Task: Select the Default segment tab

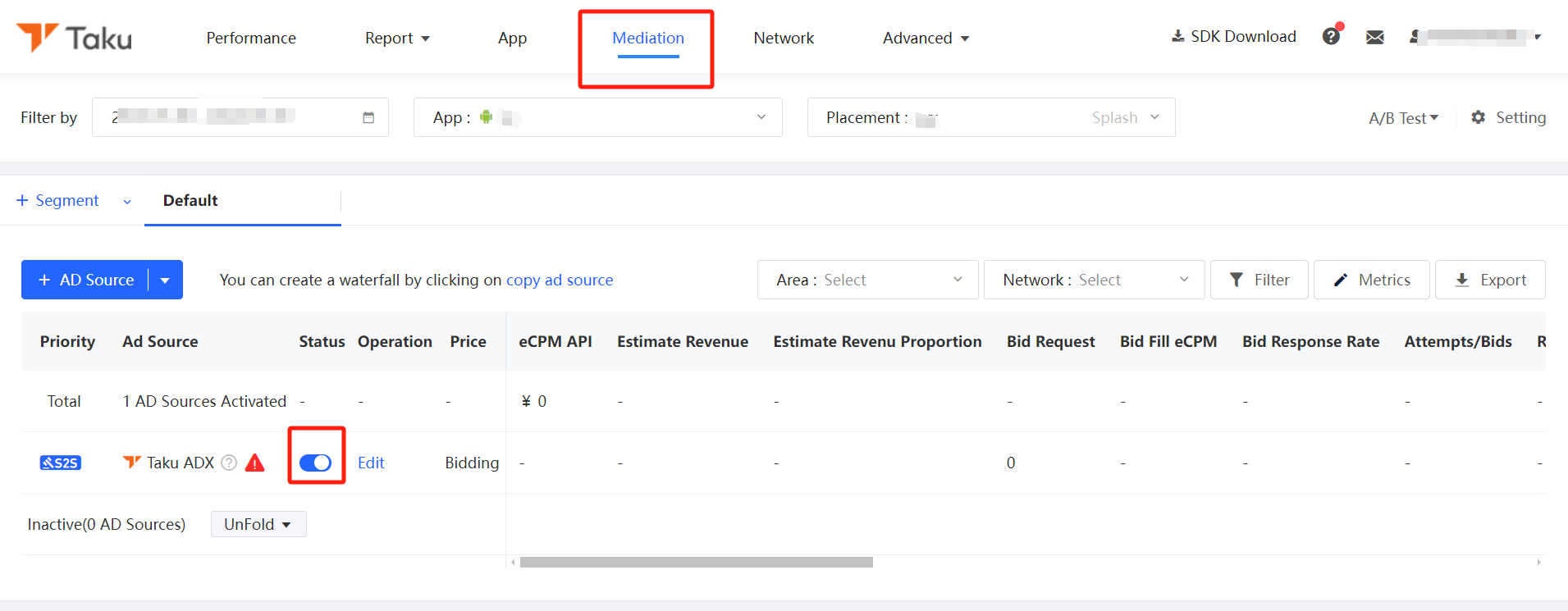Action: (x=190, y=200)
